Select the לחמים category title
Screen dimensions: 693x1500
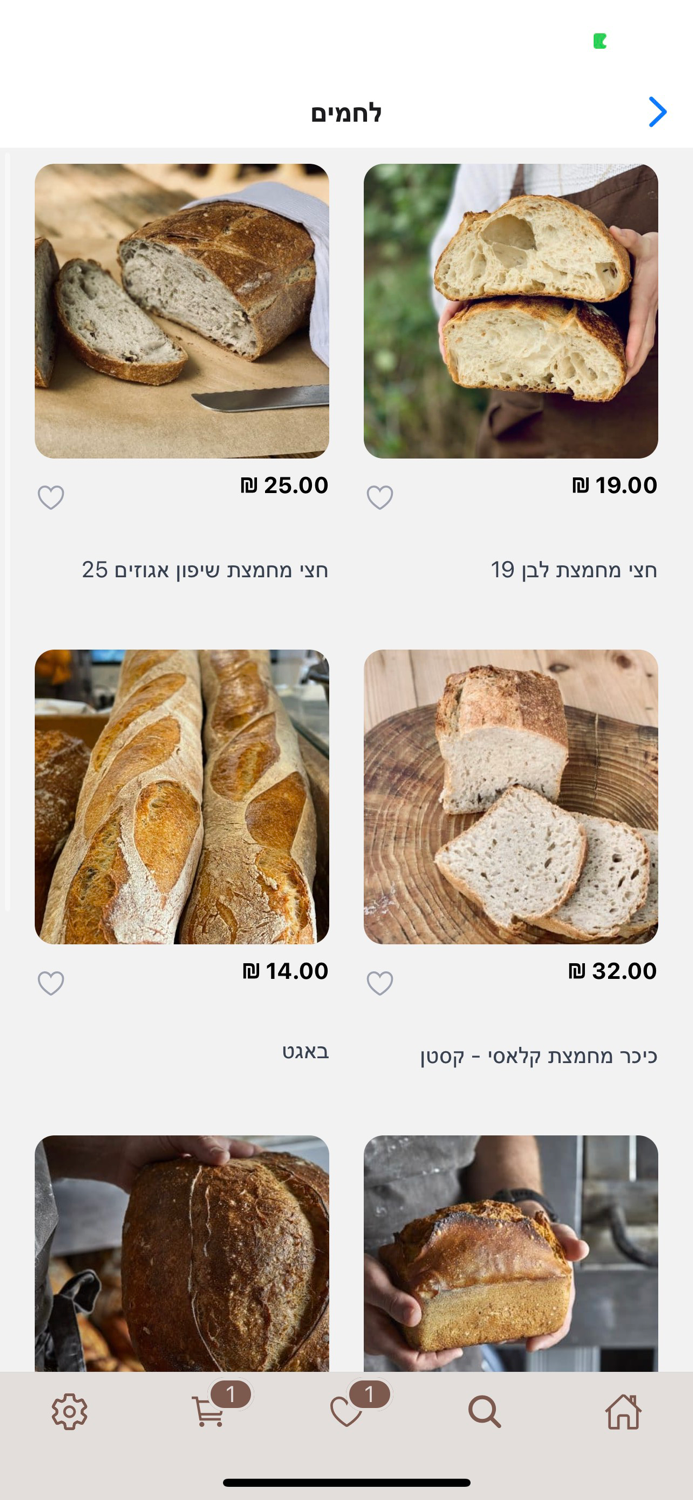(x=347, y=112)
